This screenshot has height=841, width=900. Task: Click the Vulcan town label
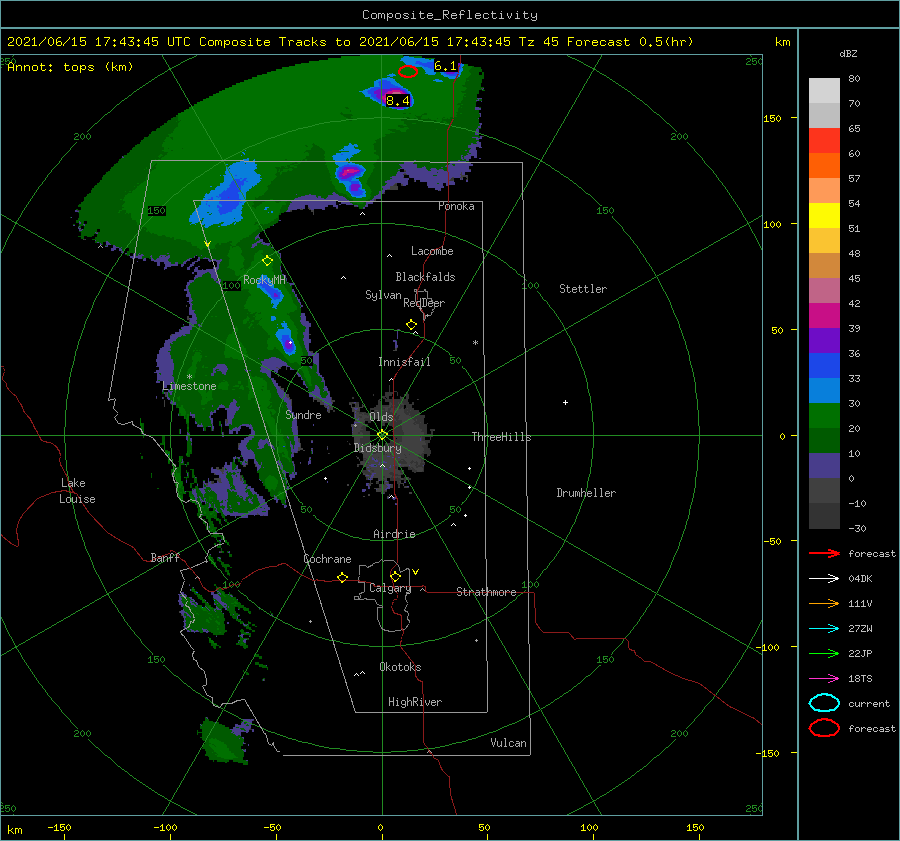508,743
